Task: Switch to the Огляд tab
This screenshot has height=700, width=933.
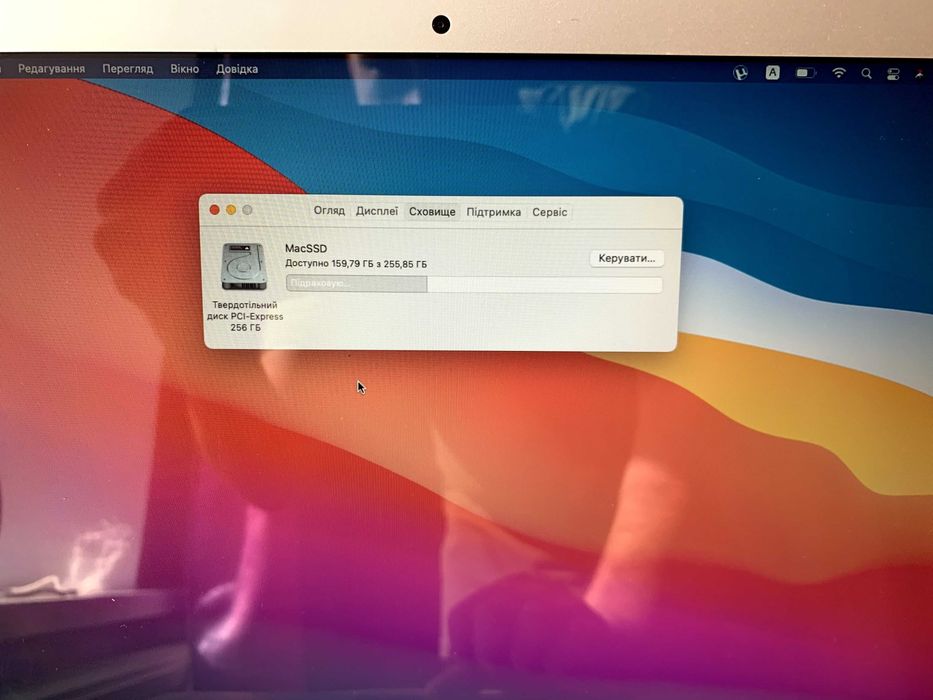Action: click(x=329, y=211)
